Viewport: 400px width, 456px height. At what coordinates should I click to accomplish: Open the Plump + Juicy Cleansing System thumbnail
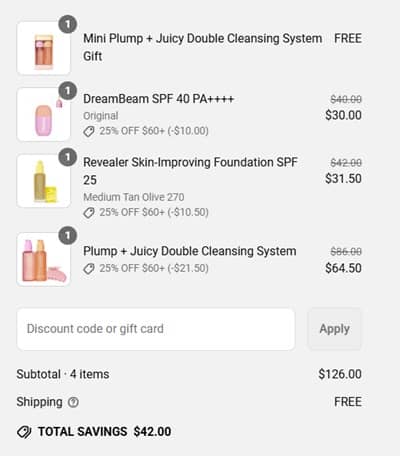coord(44,259)
